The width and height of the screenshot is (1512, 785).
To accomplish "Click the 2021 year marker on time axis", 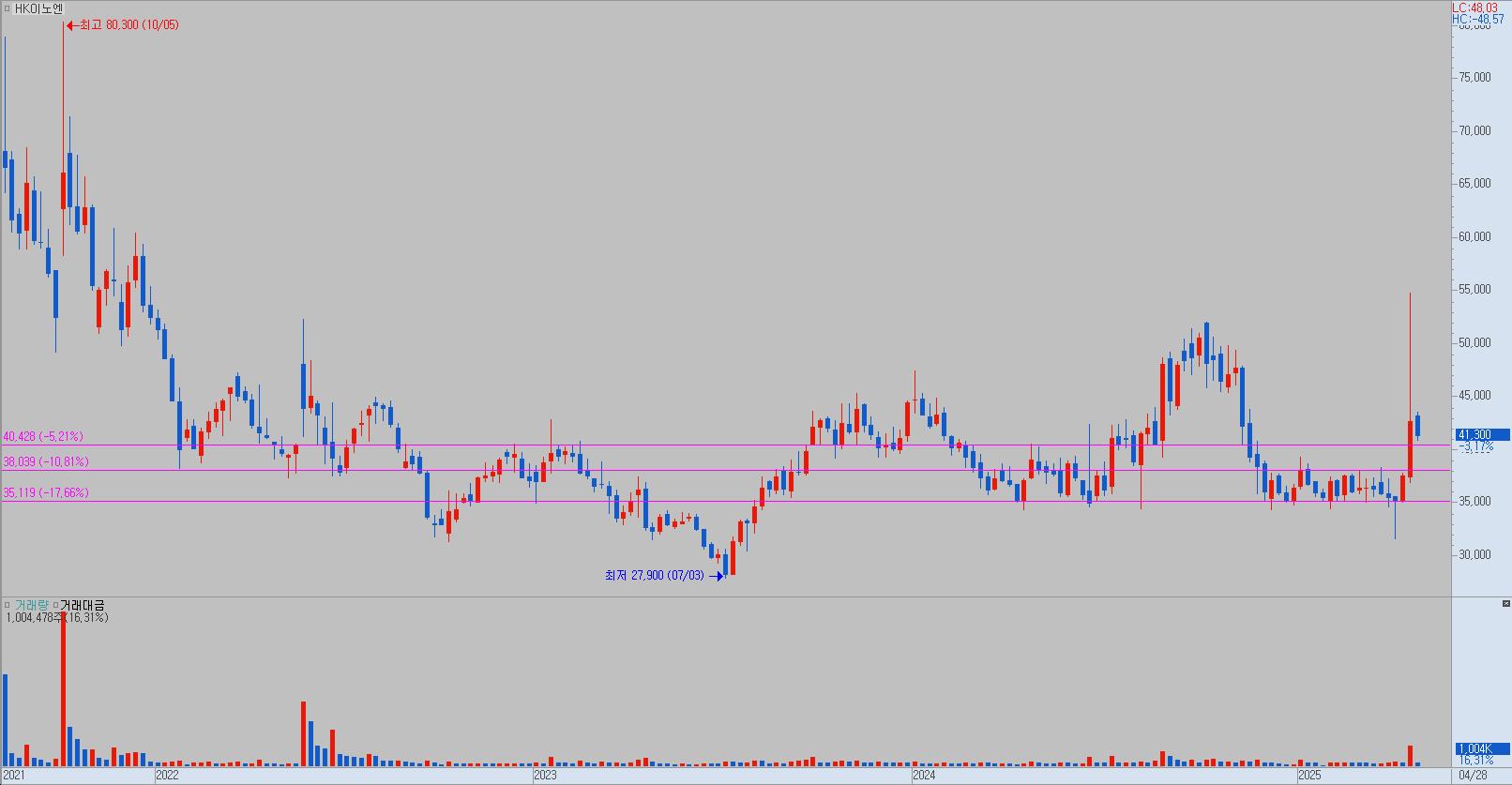I will 14,776.
